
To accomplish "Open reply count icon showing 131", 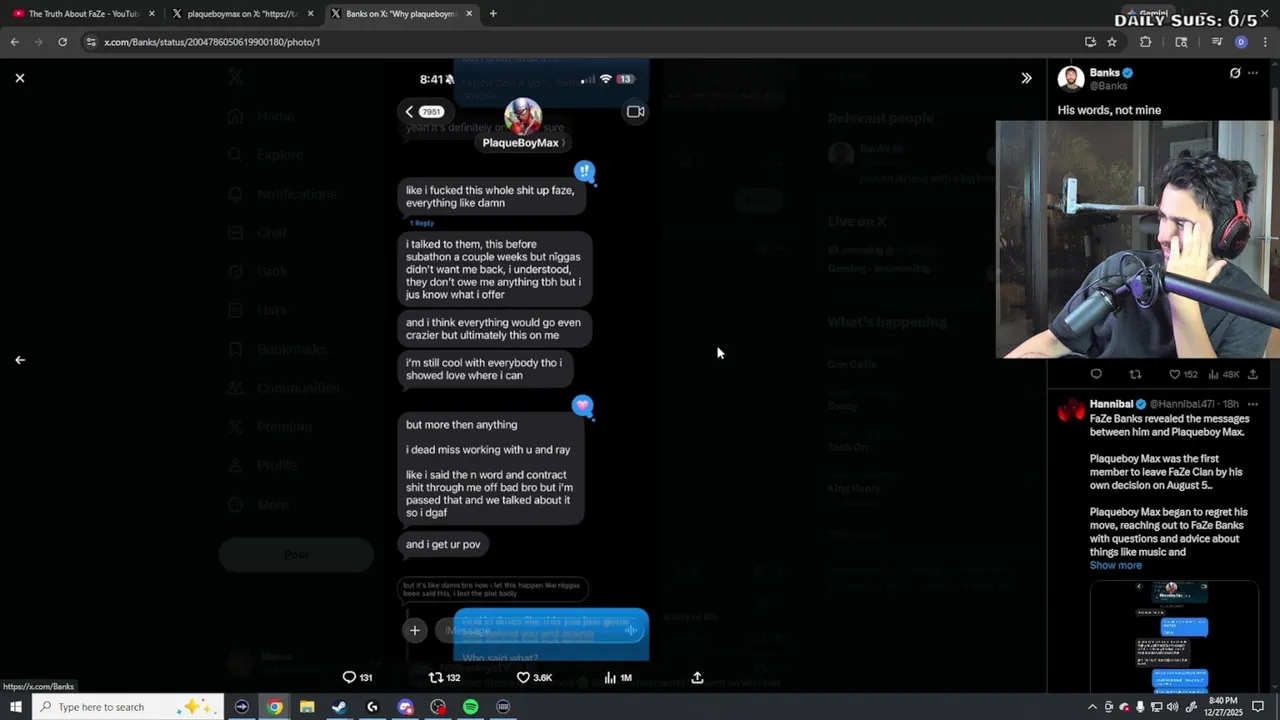I will pyautogui.click(x=357, y=677).
